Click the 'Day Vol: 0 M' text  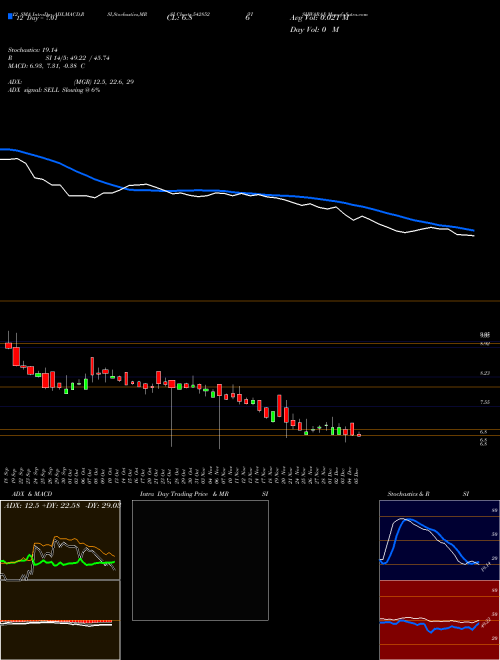click(x=314, y=30)
